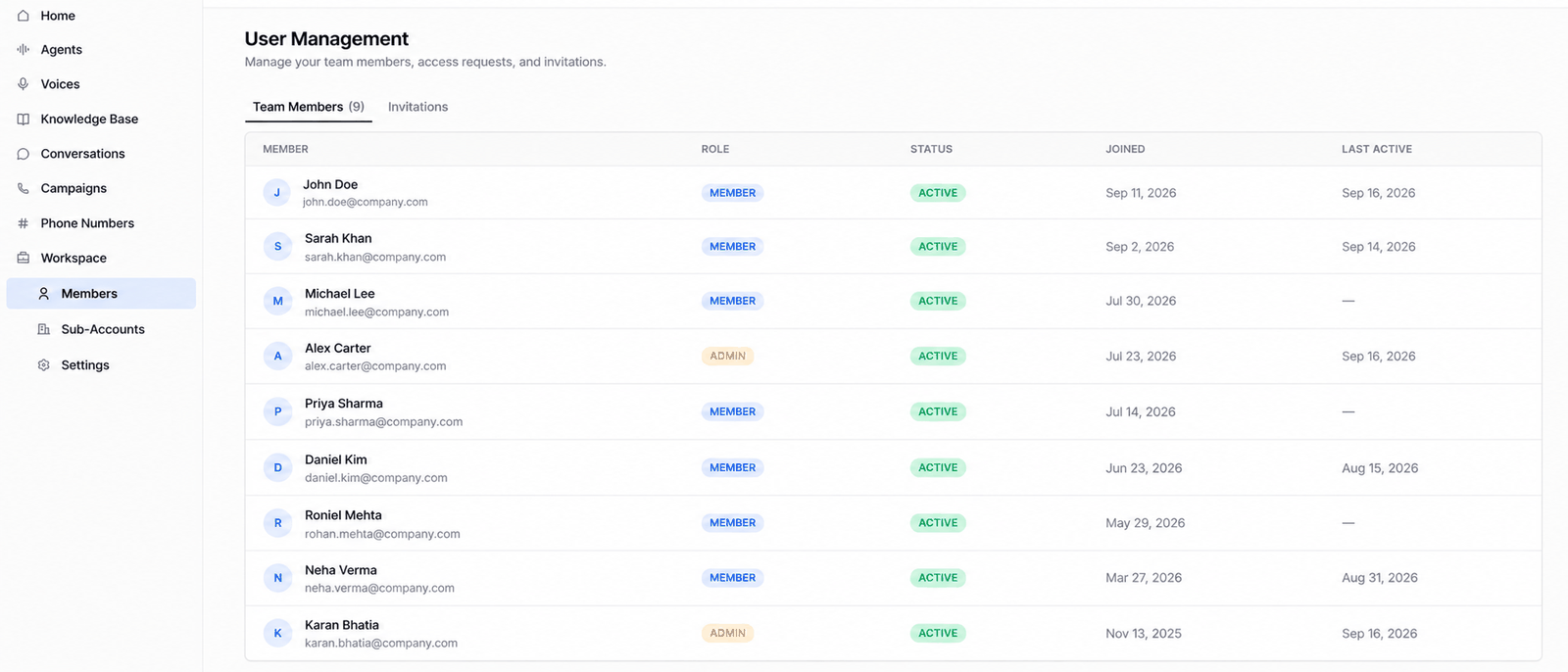Click Daniel Kim's D avatar
Image resolution: width=1568 pixels, height=672 pixels.
(x=277, y=467)
